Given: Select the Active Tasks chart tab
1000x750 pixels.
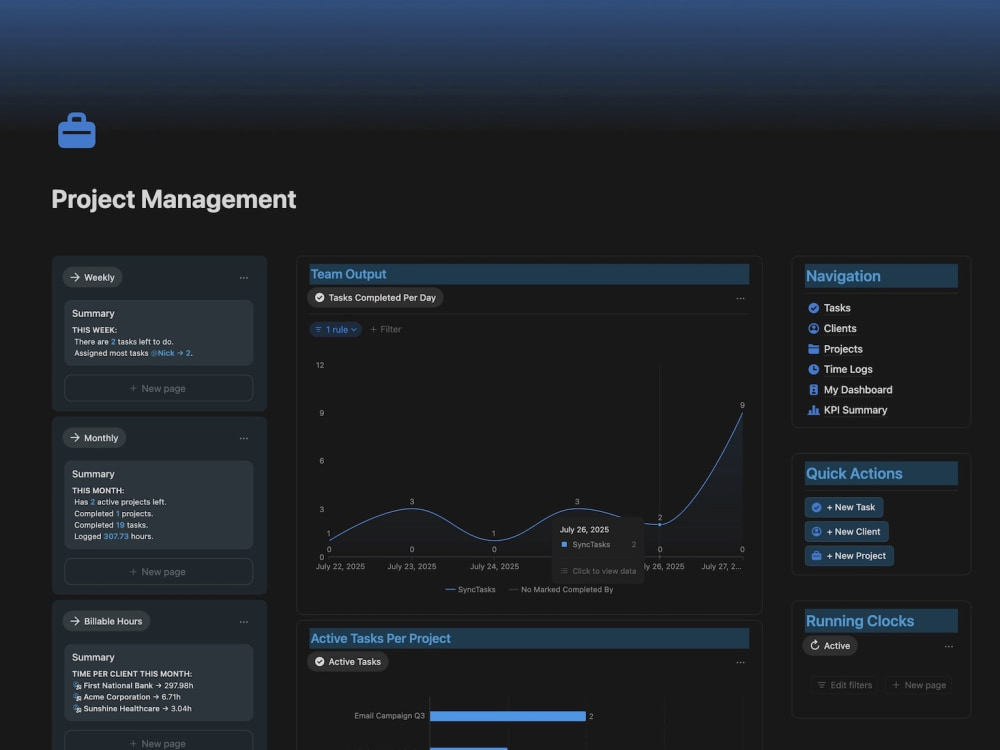Looking at the screenshot, I should 348,662.
